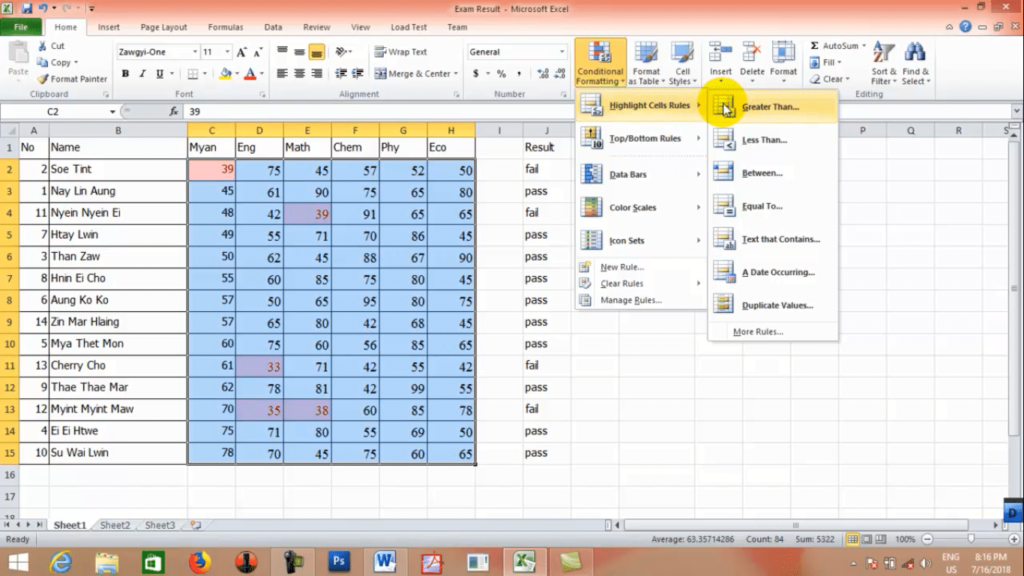Click the Insert Function fx icon
This screenshot has width=1024, height=576.
(x=174, y=112)
